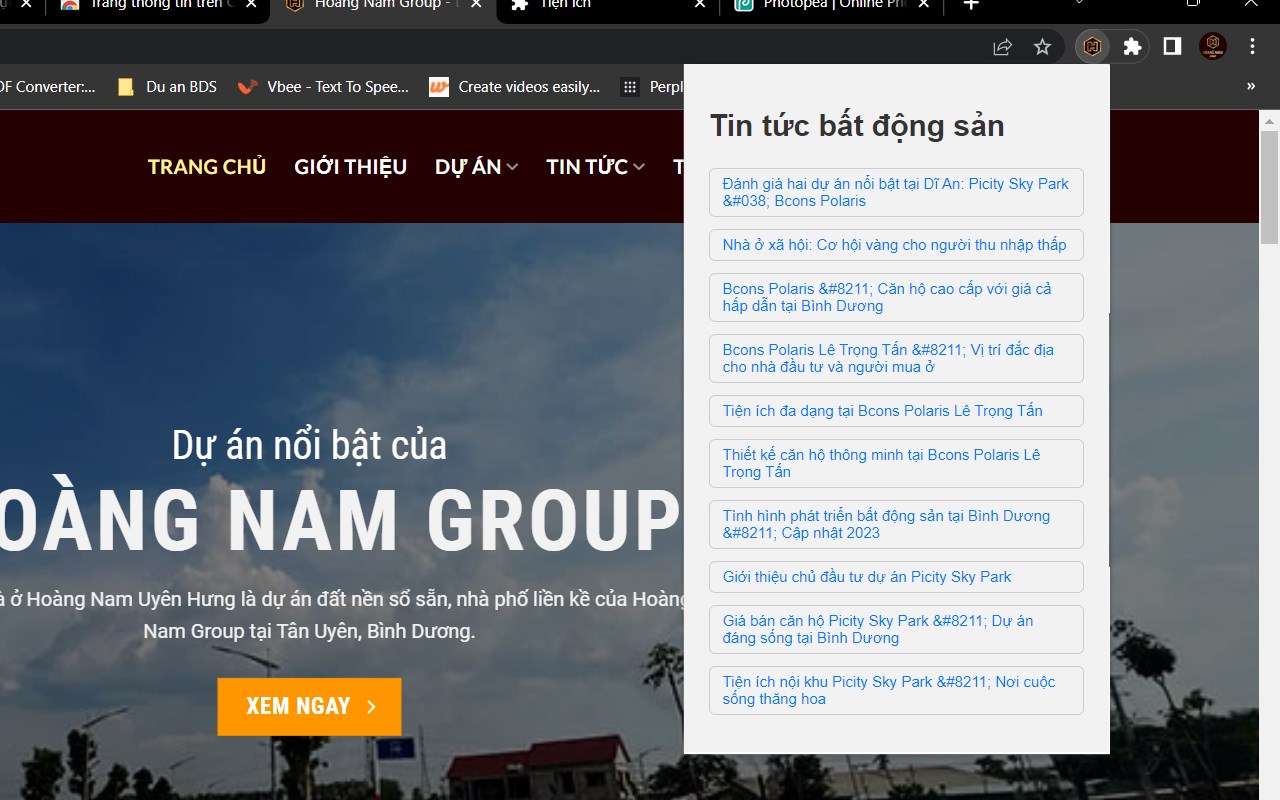Show hidden bookmarks with the double chevron
1280x800 pixels.
tap(1251, 87)
